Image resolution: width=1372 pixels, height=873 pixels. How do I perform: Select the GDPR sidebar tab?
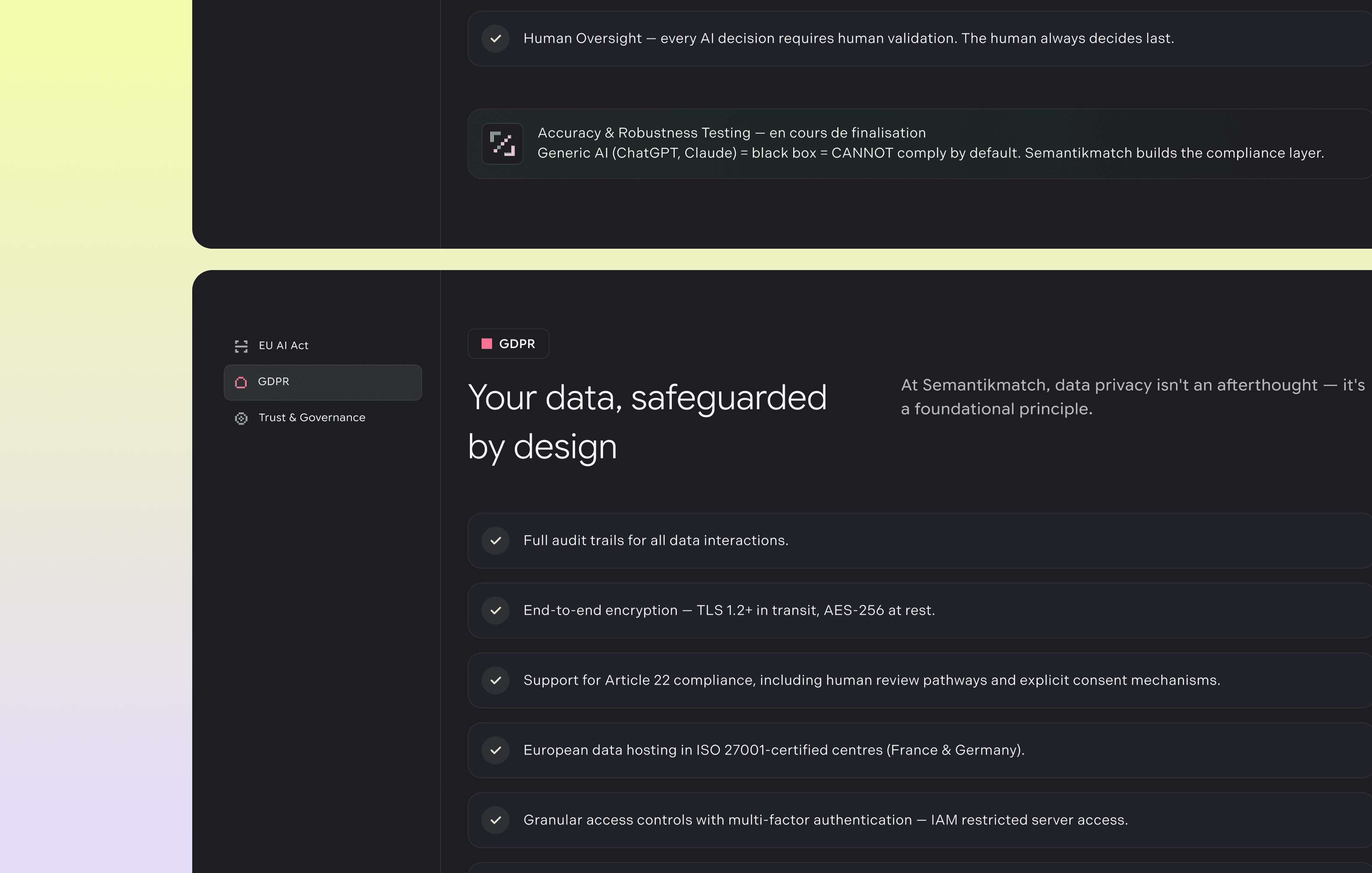pyautogui.click(x=322, y=382)
